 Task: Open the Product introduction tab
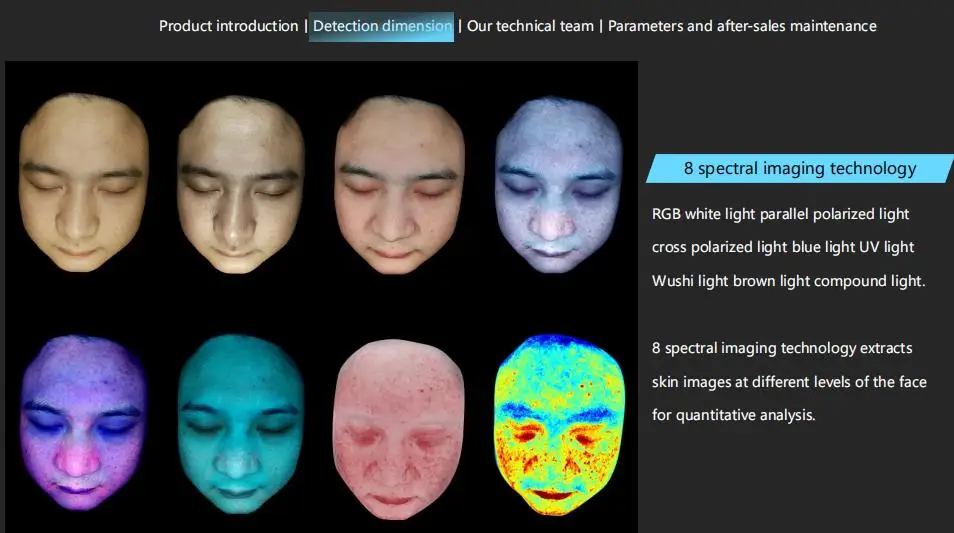[228, 26]
